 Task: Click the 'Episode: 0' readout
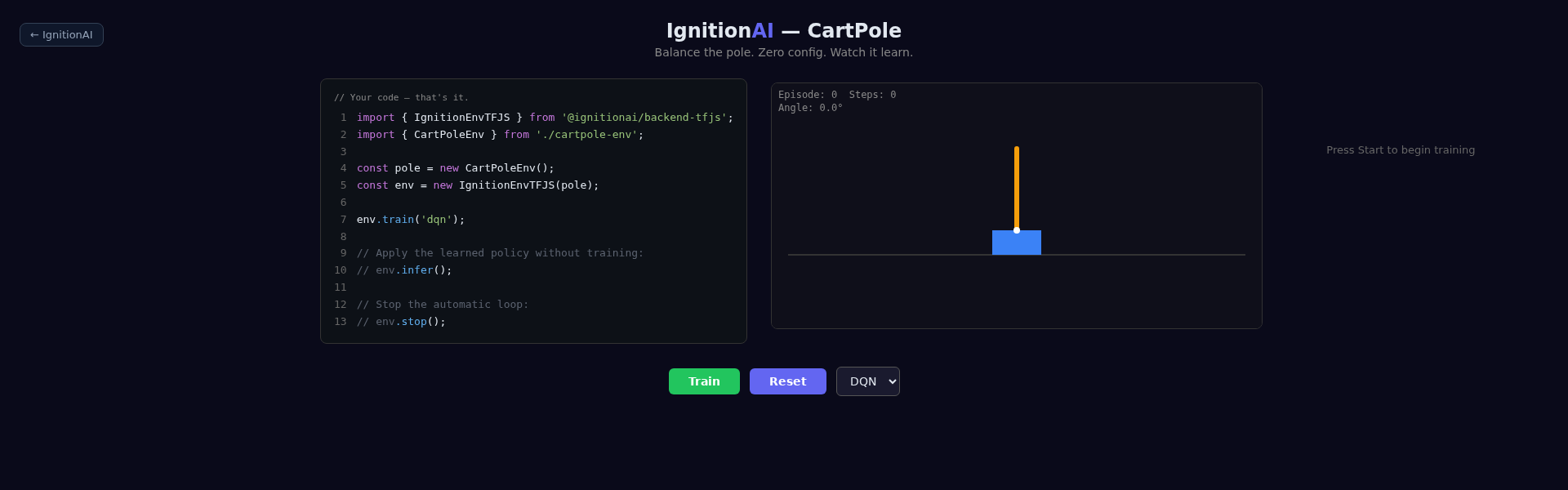click(x=808, y=95)
